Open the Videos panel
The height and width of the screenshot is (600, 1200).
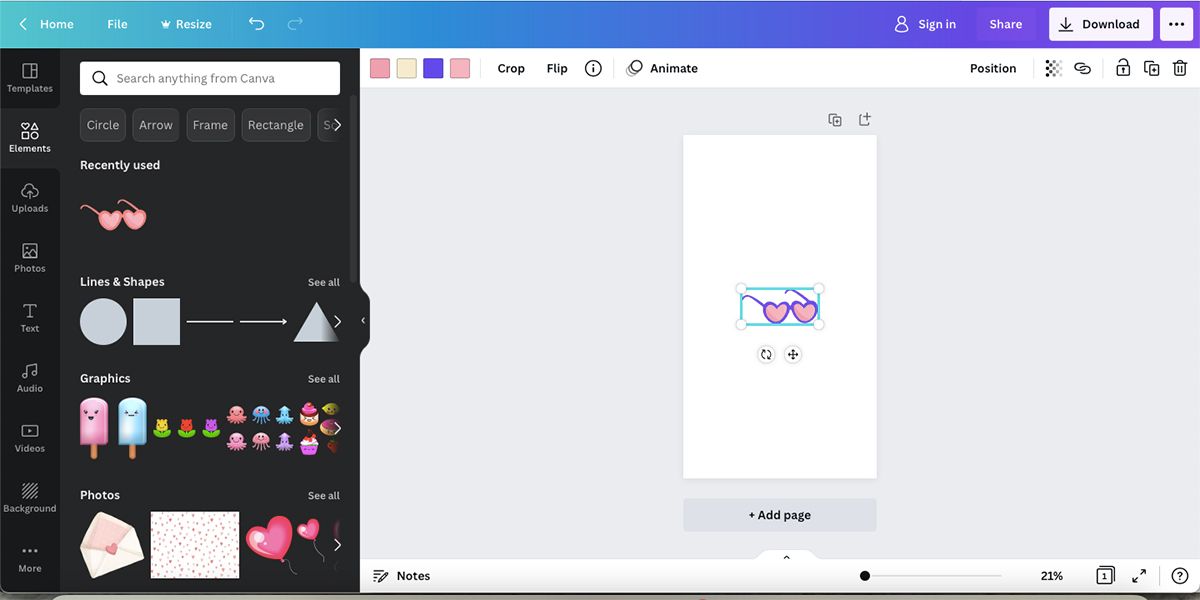[30, 437]
